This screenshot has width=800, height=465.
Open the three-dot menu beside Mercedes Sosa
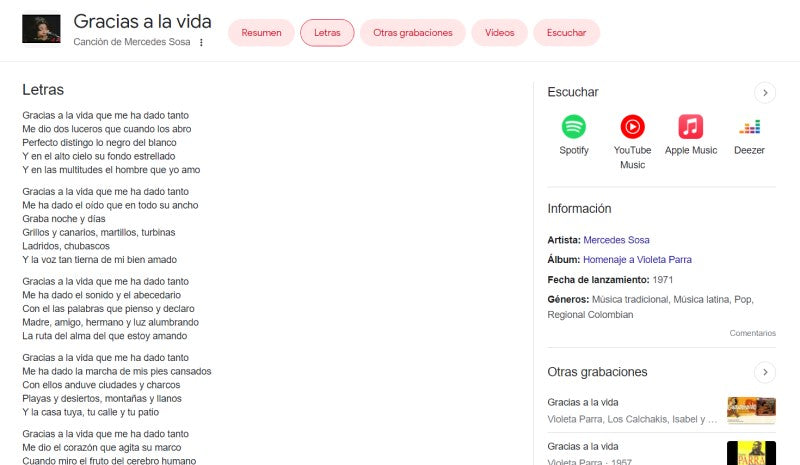202,42
